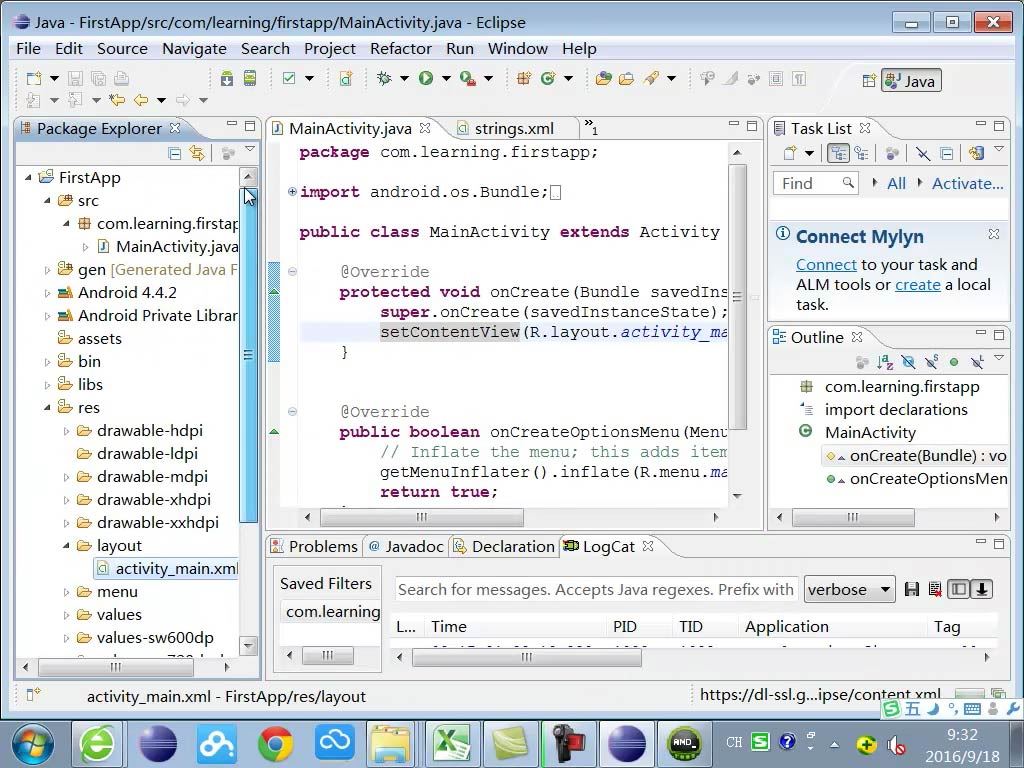Expand the values folder
This screenshot has width=1024, height=768.
pos(66,615)
